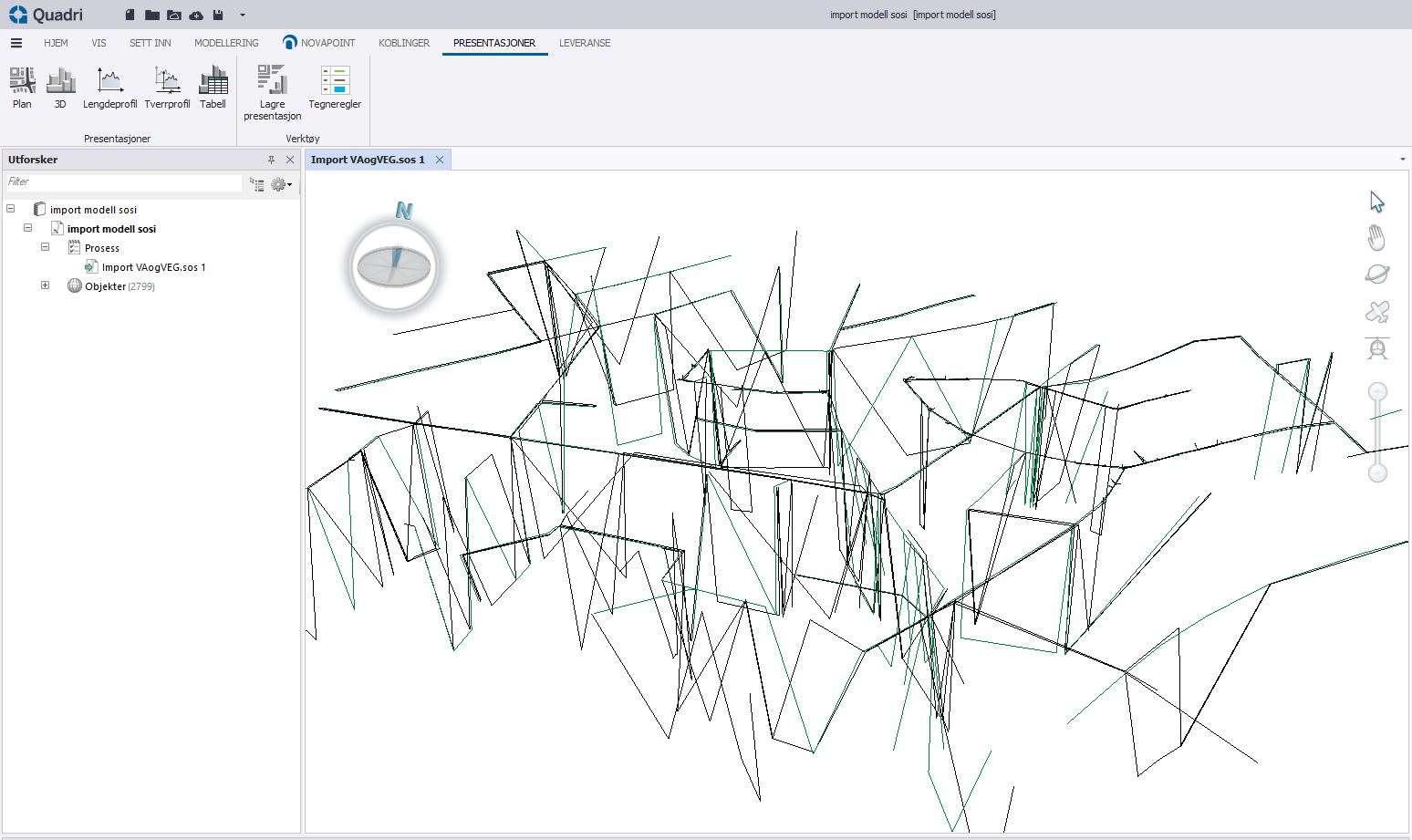This screenshot has height=840, width=1412.
Task: Open the Plan presentation tool
Action: pos(22,88)
